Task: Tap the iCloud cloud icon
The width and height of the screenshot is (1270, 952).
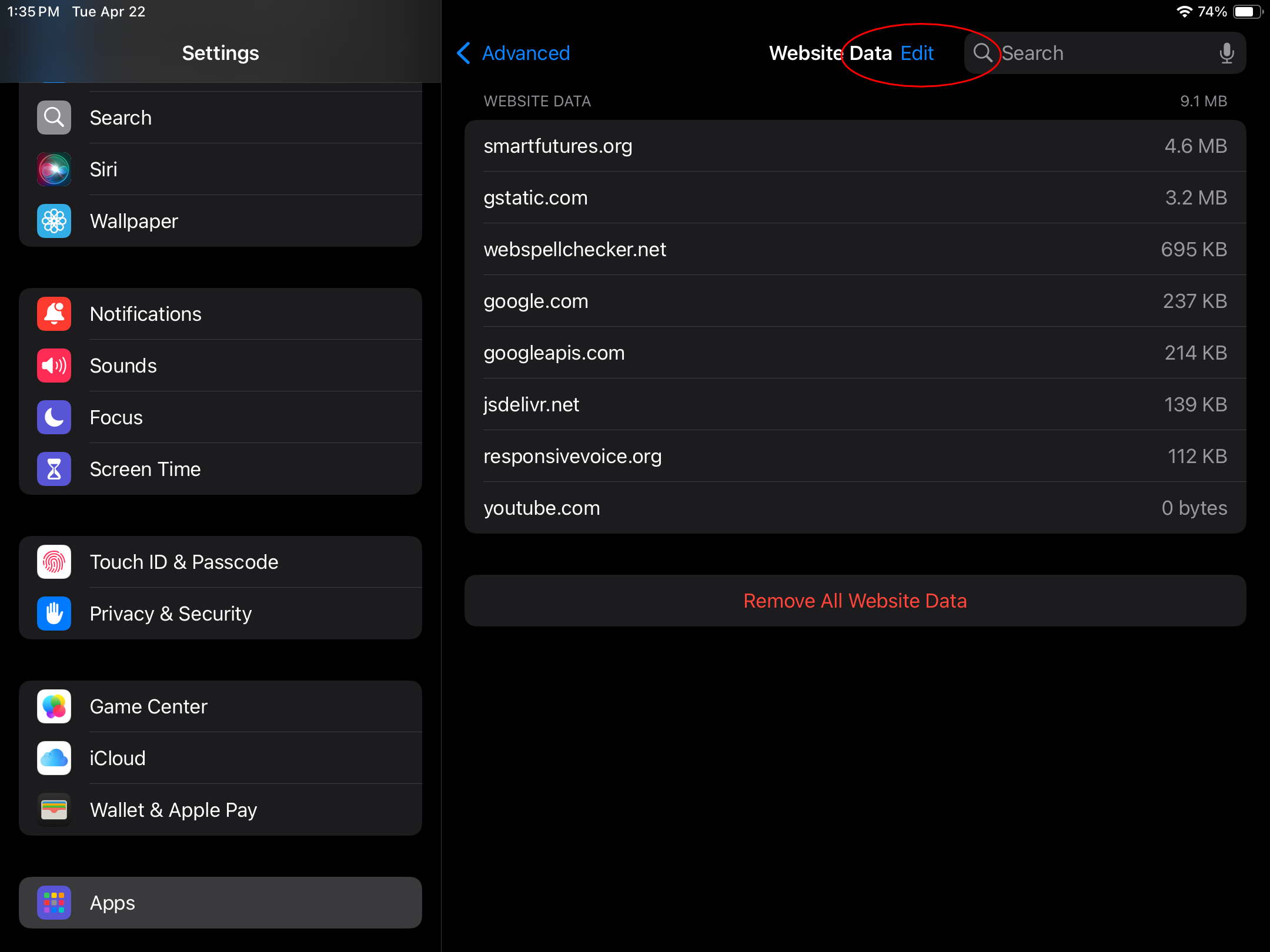Action: click(x=54, y=758)
